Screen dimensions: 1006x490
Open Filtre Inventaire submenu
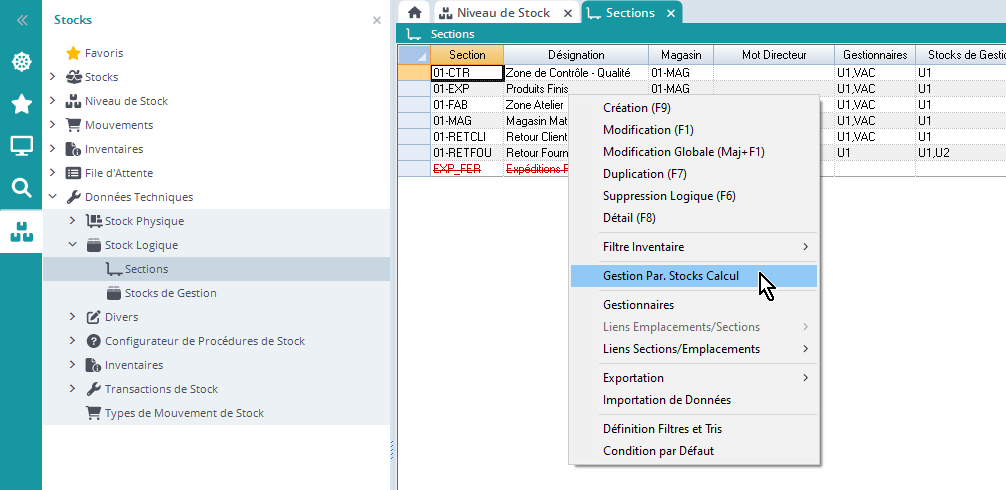[693, 247]
